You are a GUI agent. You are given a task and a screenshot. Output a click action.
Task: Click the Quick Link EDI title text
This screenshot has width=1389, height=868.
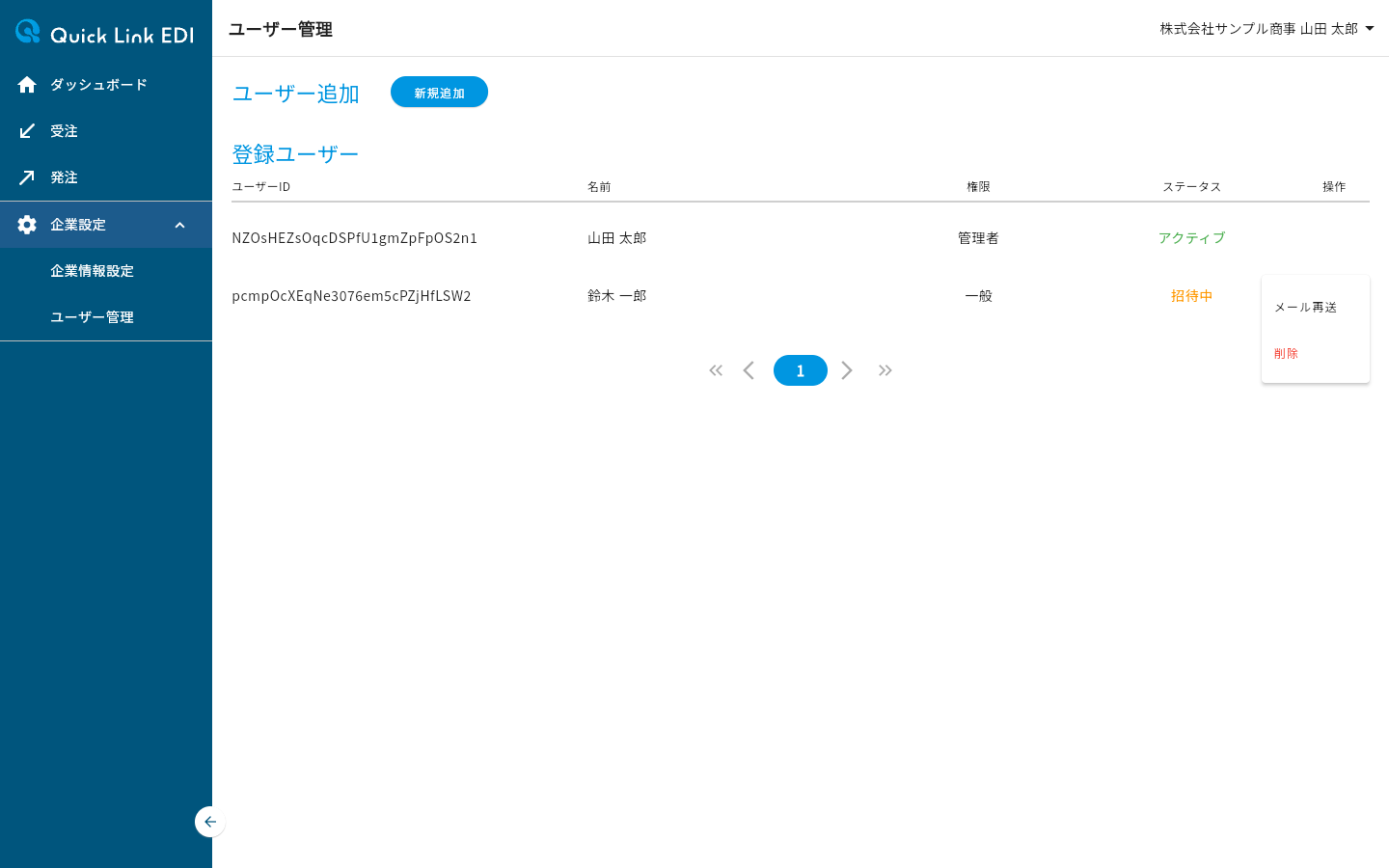click(x=123, y=35)
